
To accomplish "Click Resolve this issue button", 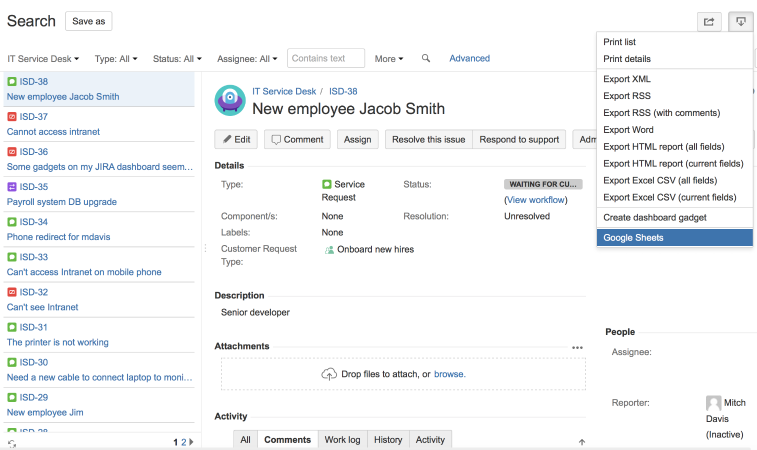I will point(429,139).
